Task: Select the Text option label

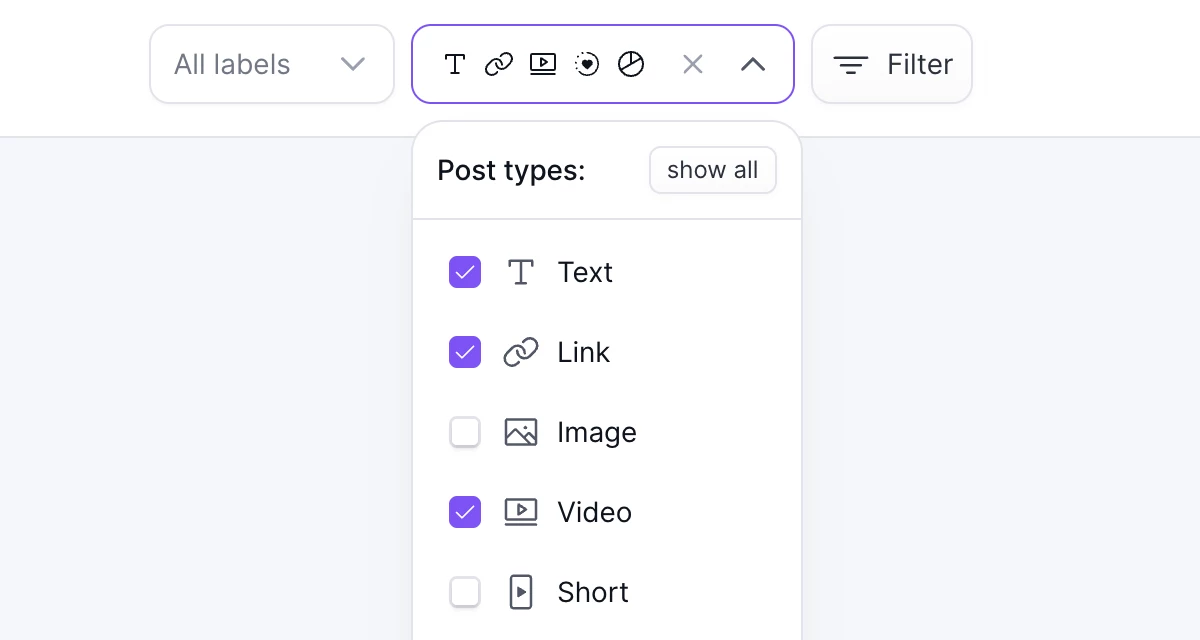Action: click(x=585, y=272)
